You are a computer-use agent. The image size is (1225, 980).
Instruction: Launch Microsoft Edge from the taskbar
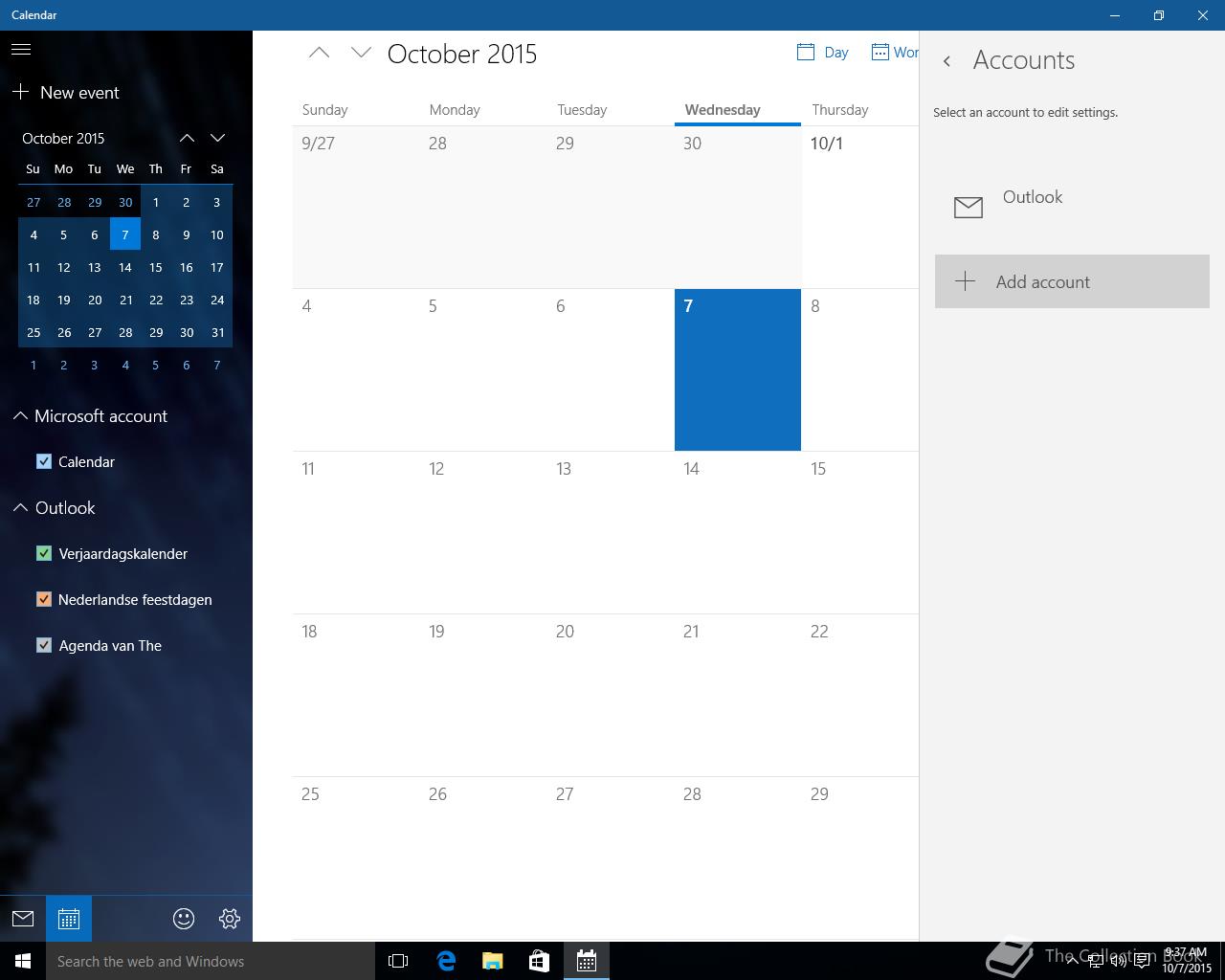point(446,961)
